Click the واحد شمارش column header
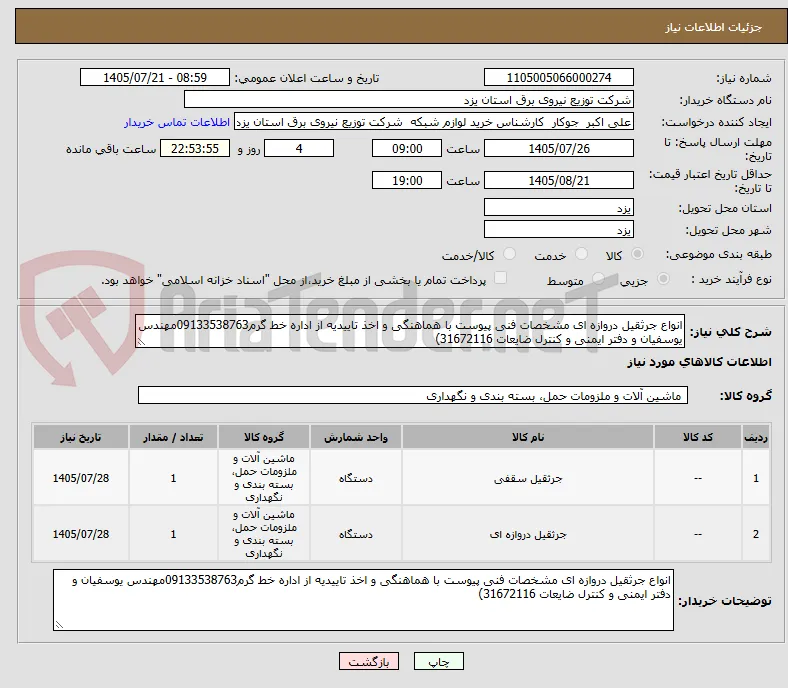788x688 pixels. click(356, 437)
